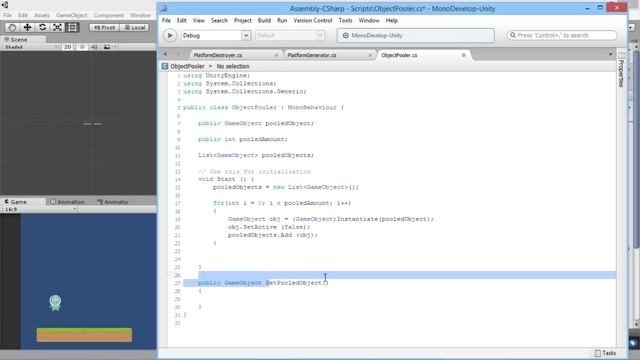The image size is (640, 360).
Task: Select Unity's Move tool
Action: point(27,27)
